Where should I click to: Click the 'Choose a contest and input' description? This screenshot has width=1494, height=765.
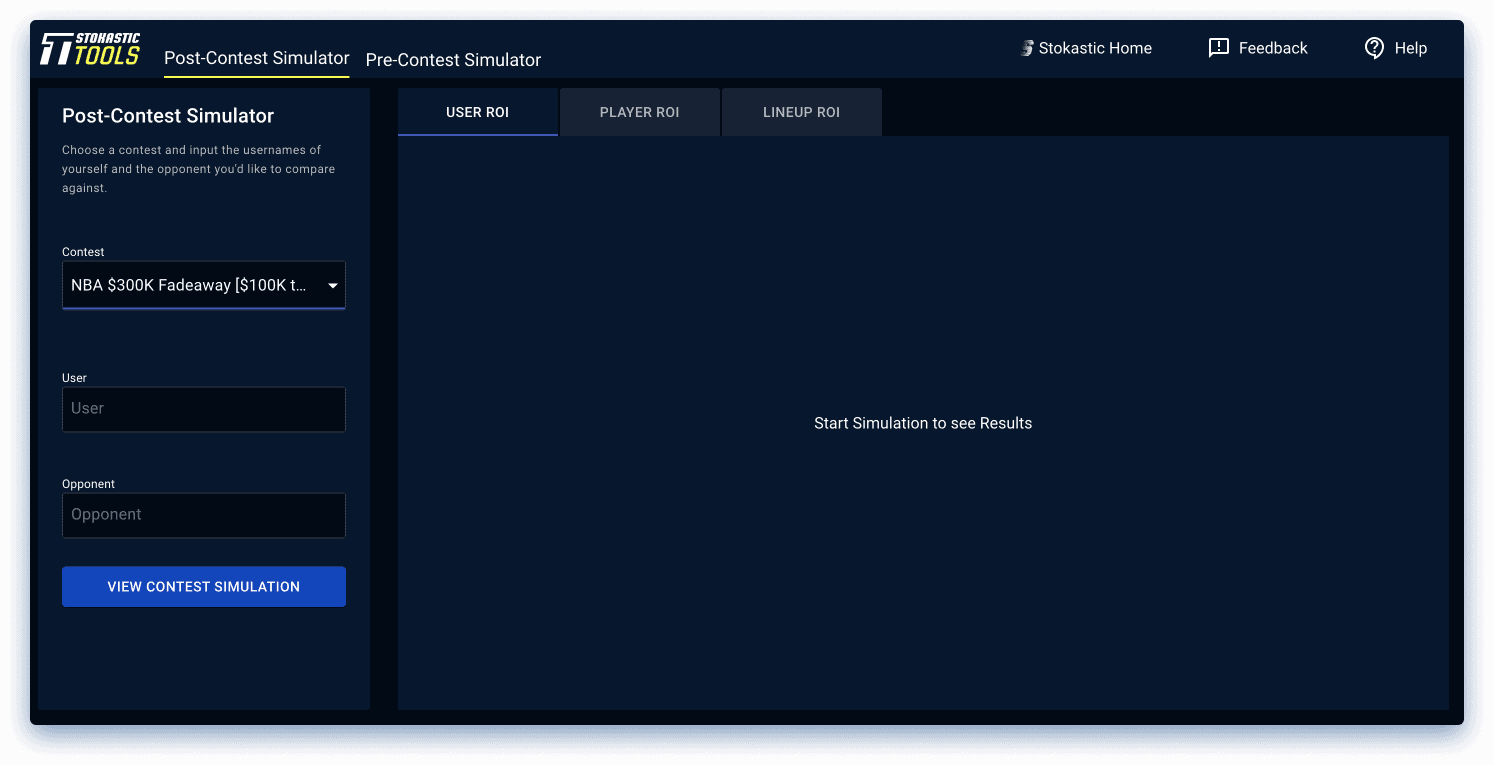click(x=199, y=169)
